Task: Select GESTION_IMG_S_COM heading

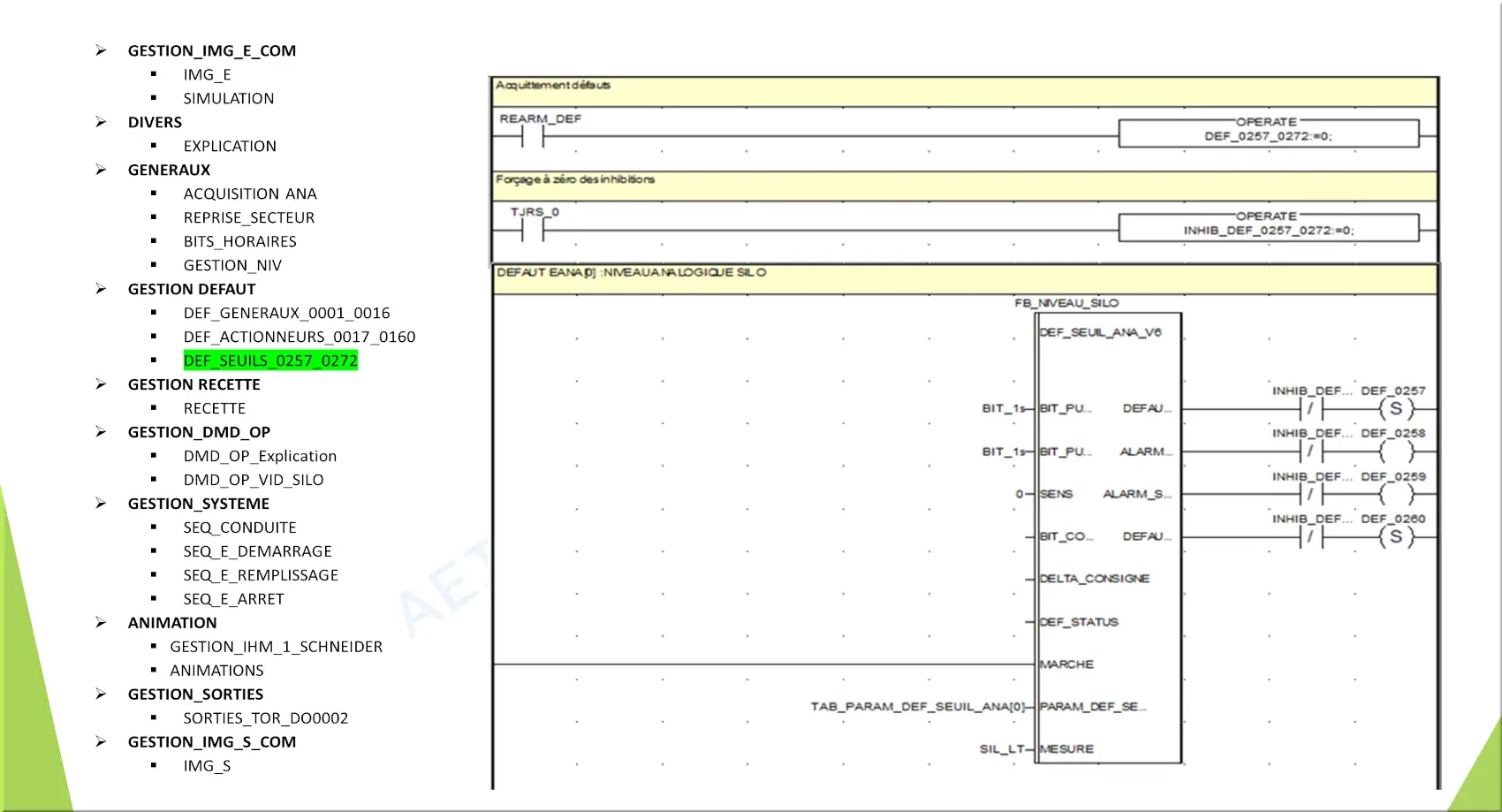Action: click(212, 742)
